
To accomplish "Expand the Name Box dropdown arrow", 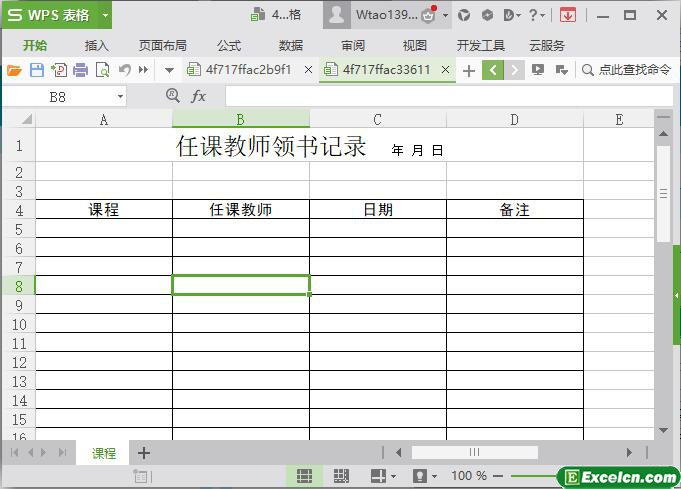I will [x=120, y=96].
